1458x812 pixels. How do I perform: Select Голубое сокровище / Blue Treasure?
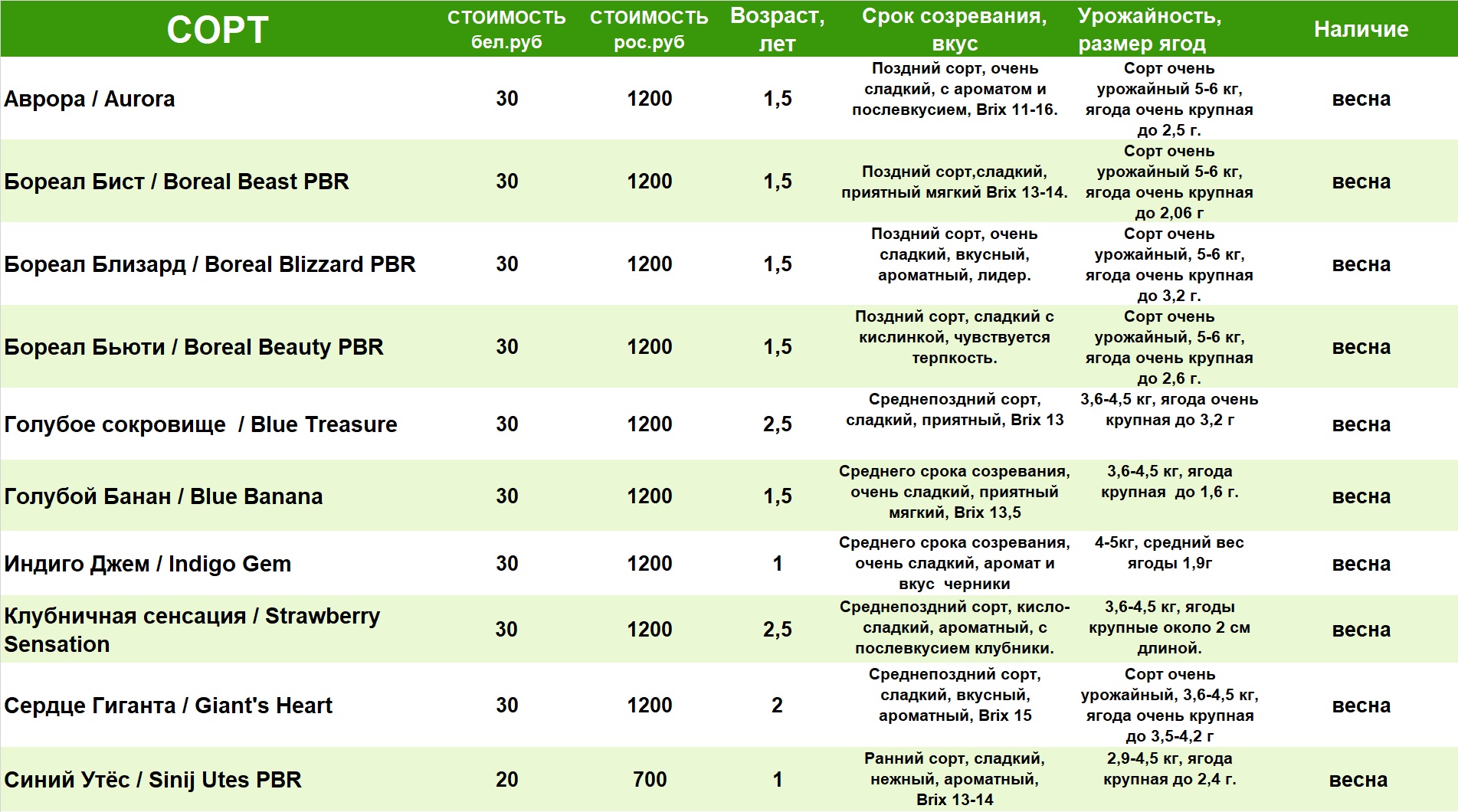pos(201,424)
